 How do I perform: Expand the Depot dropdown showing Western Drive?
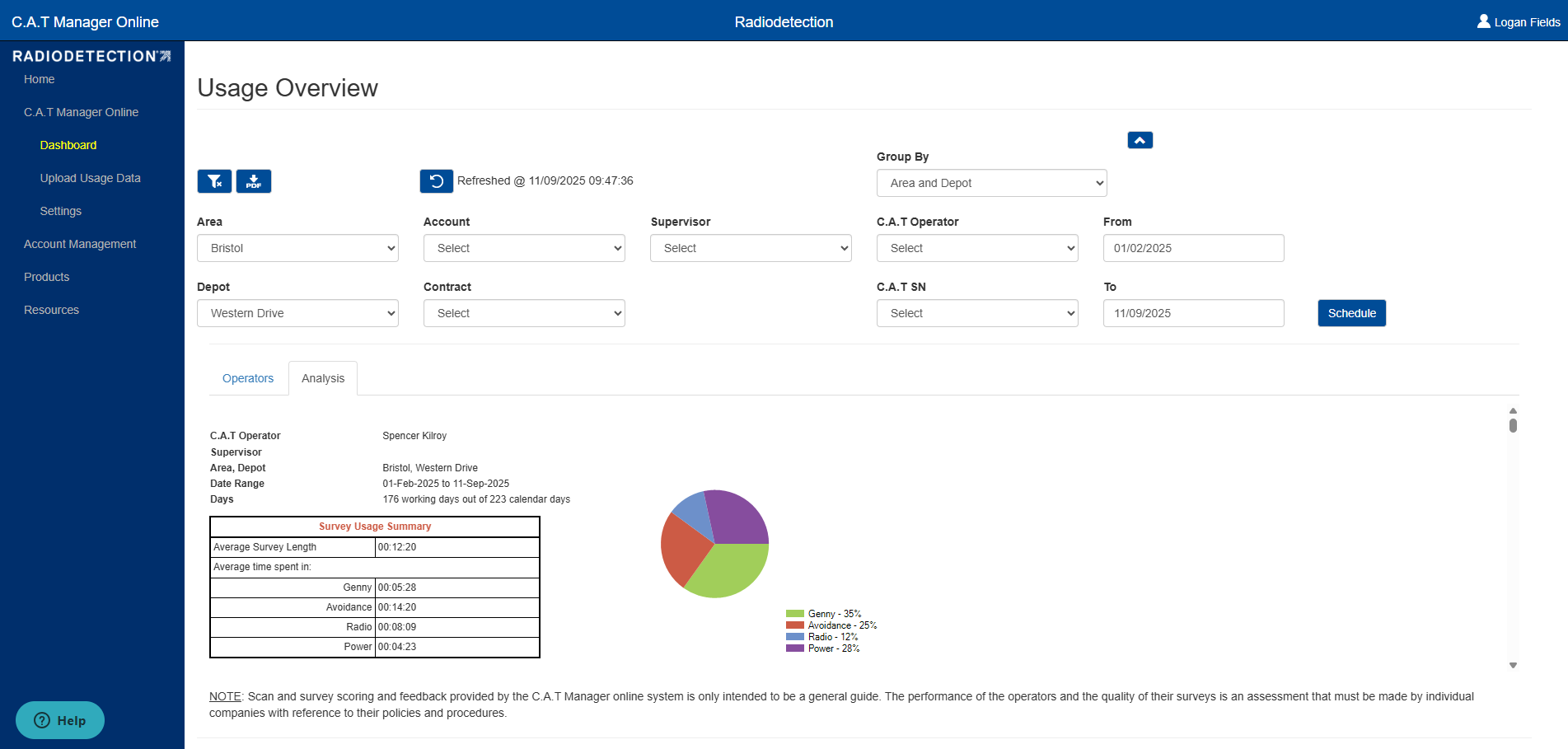[x=297, y=313]
